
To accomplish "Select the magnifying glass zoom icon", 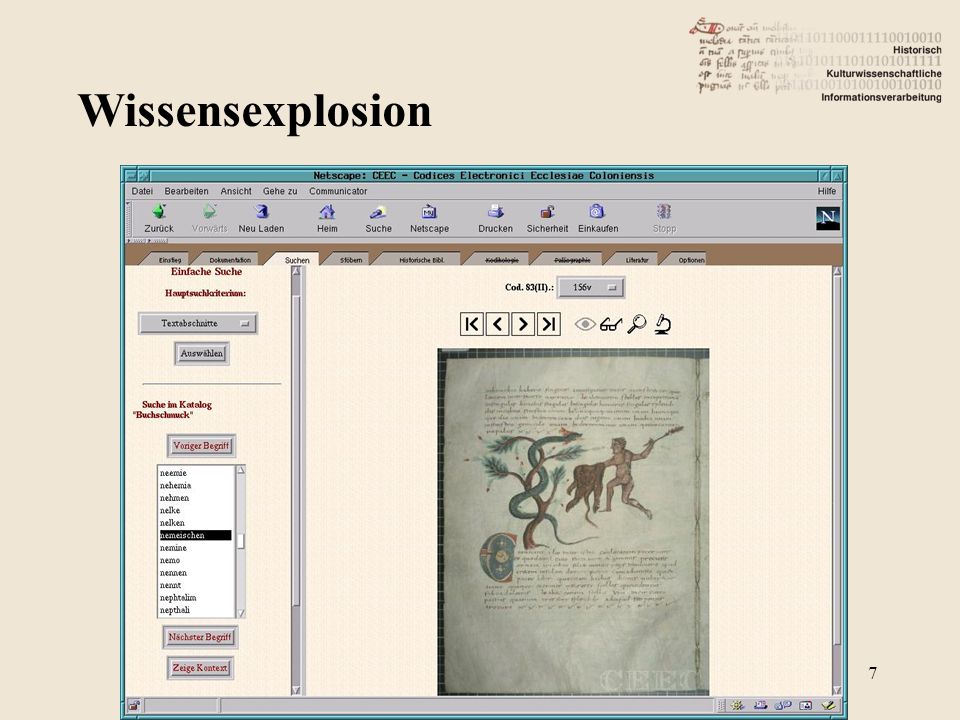I will (637, 324).
